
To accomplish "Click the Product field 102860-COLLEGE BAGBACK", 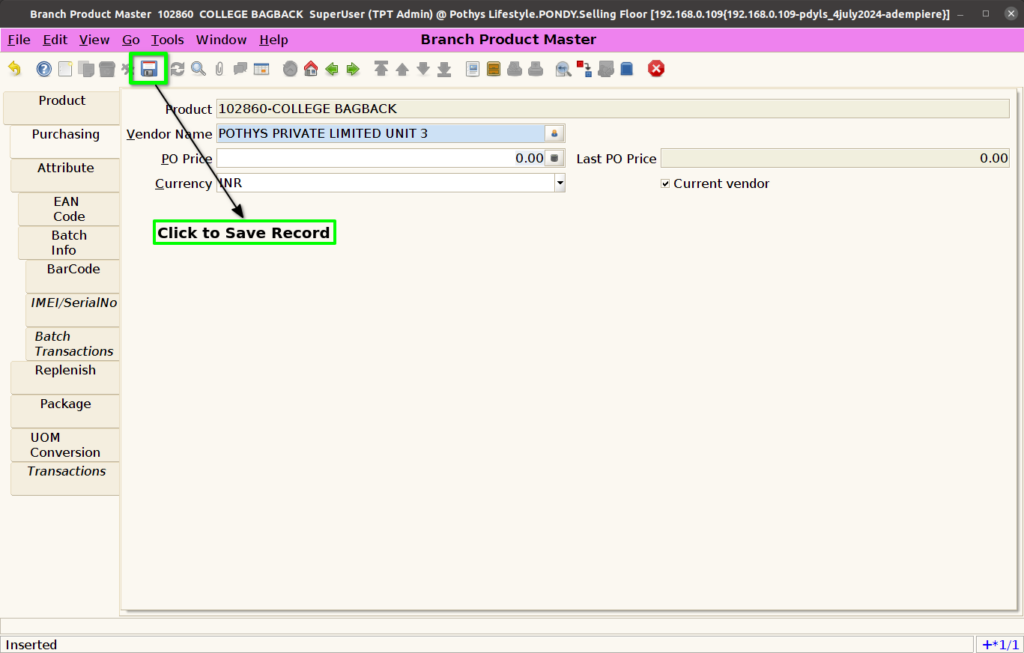I will click(613, 109).
